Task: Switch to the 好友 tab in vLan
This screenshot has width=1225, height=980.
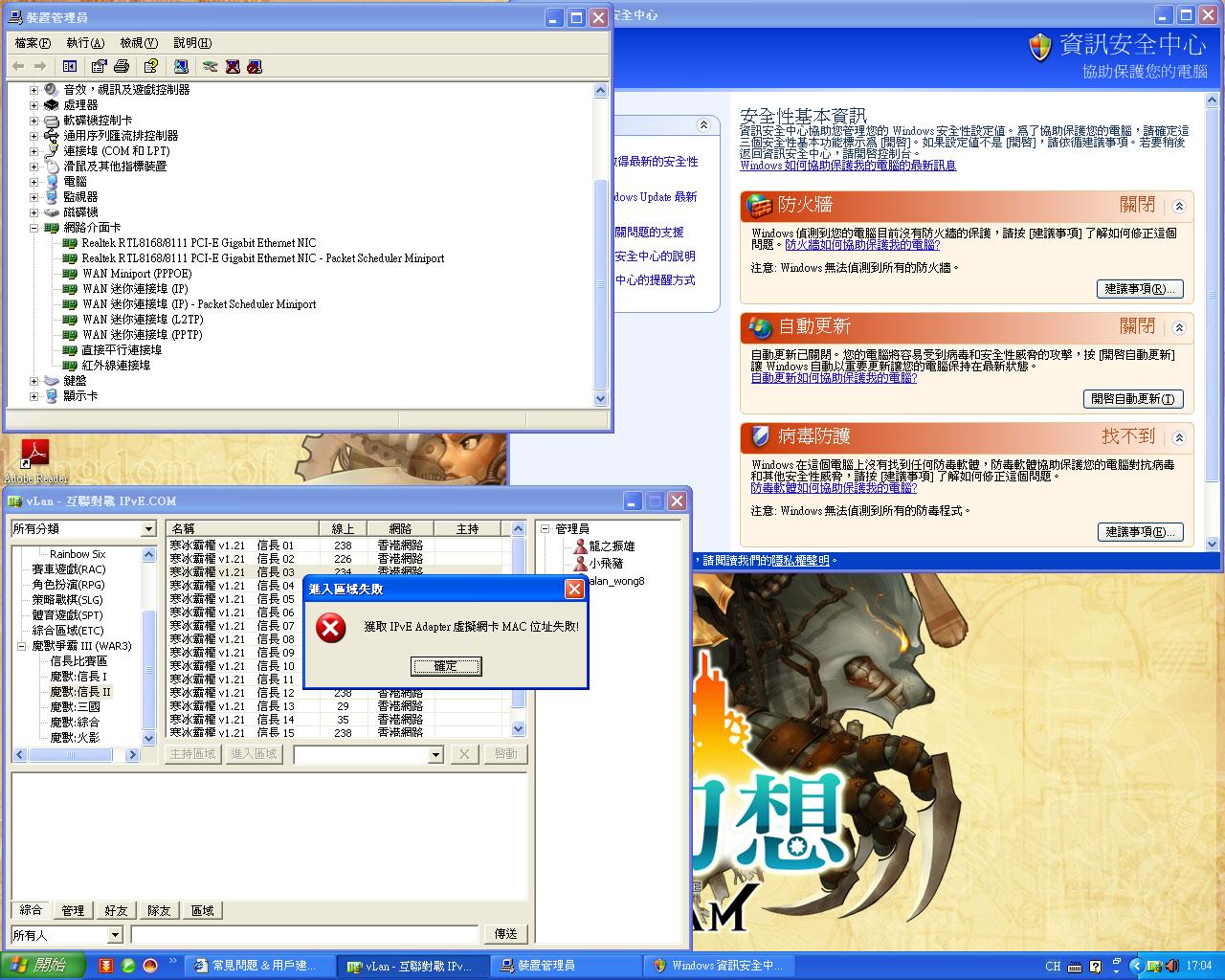Action: pos(116,910)
